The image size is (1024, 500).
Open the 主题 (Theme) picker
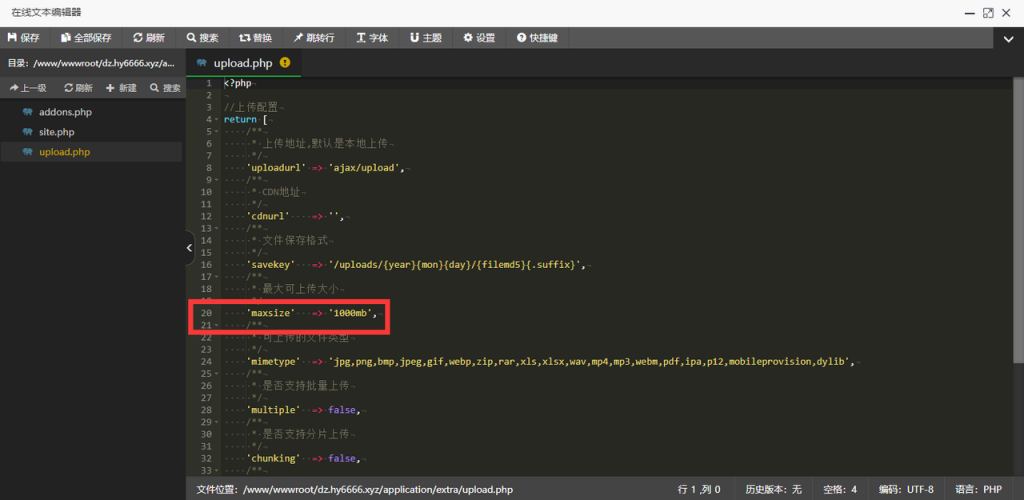coord(425,38)
